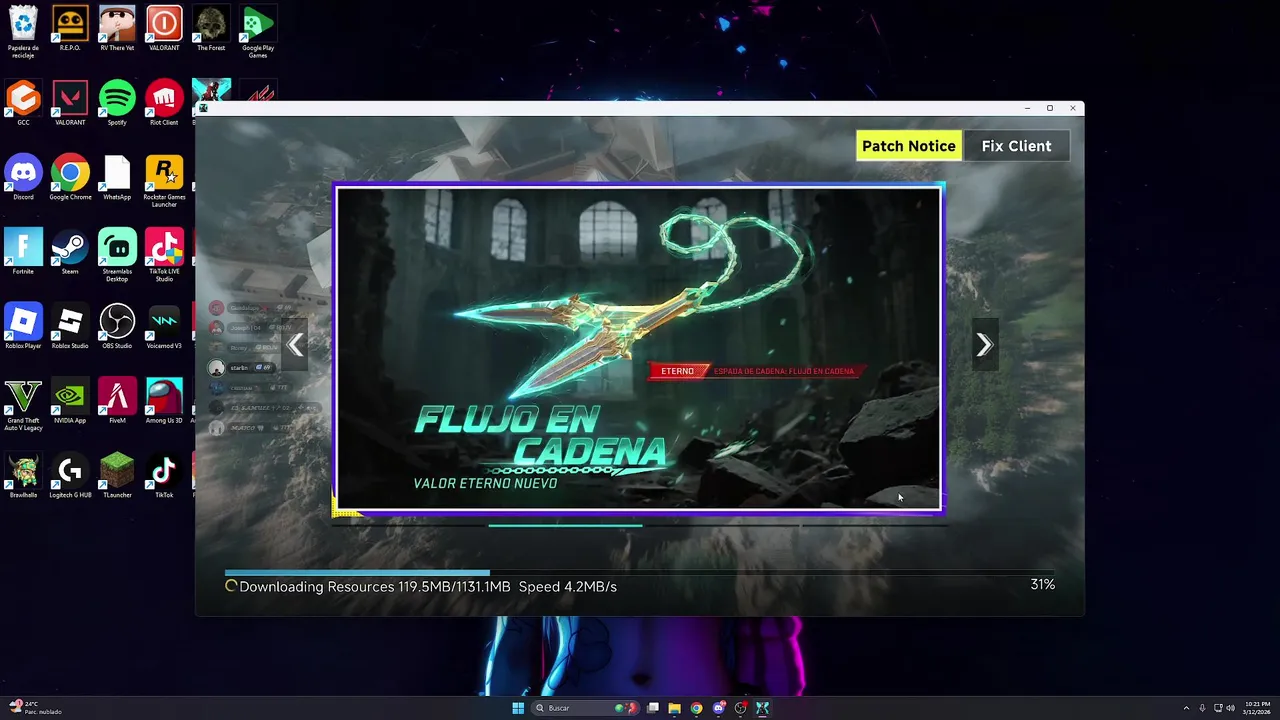Open the Discord desktop shortcut
The image size is (1280, 720).
(23, 178)
